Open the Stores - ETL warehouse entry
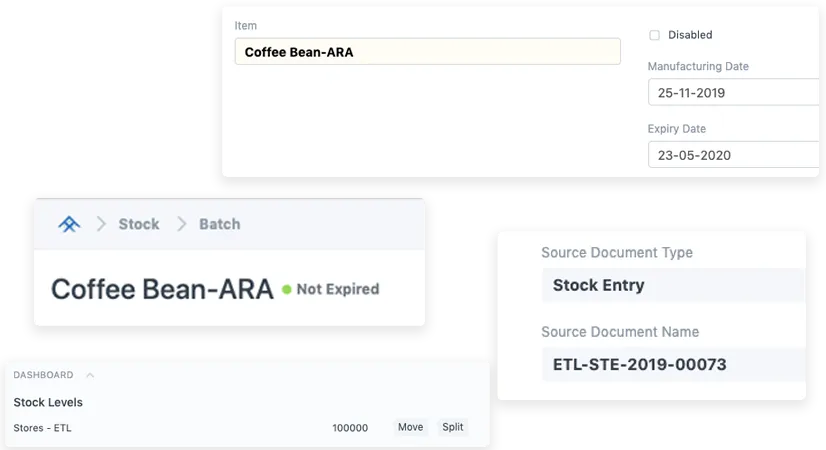The height and width of the screenshot is (450, 826). (42, 428)
